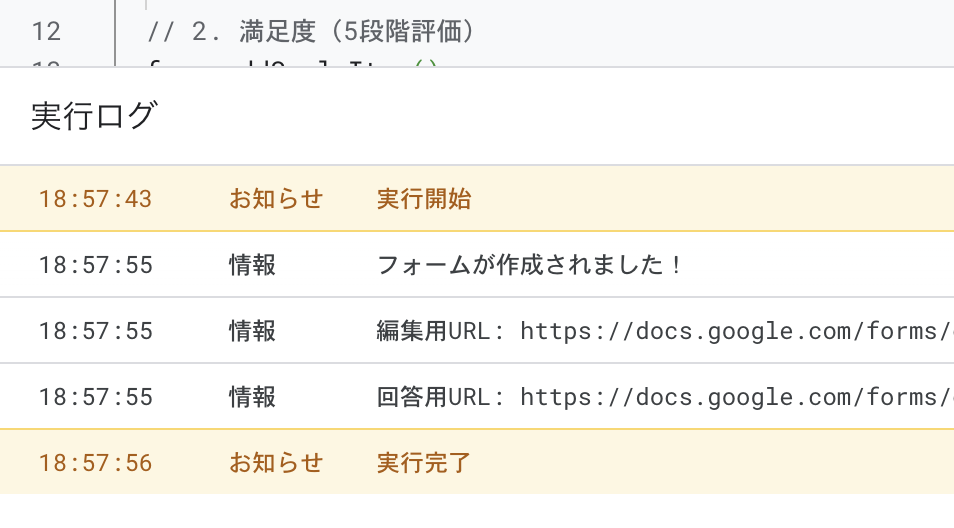This screenshot has height=528, width=954.
Task: Open the 回答用URL Google Forms link
Action: (x=736, y=397)
